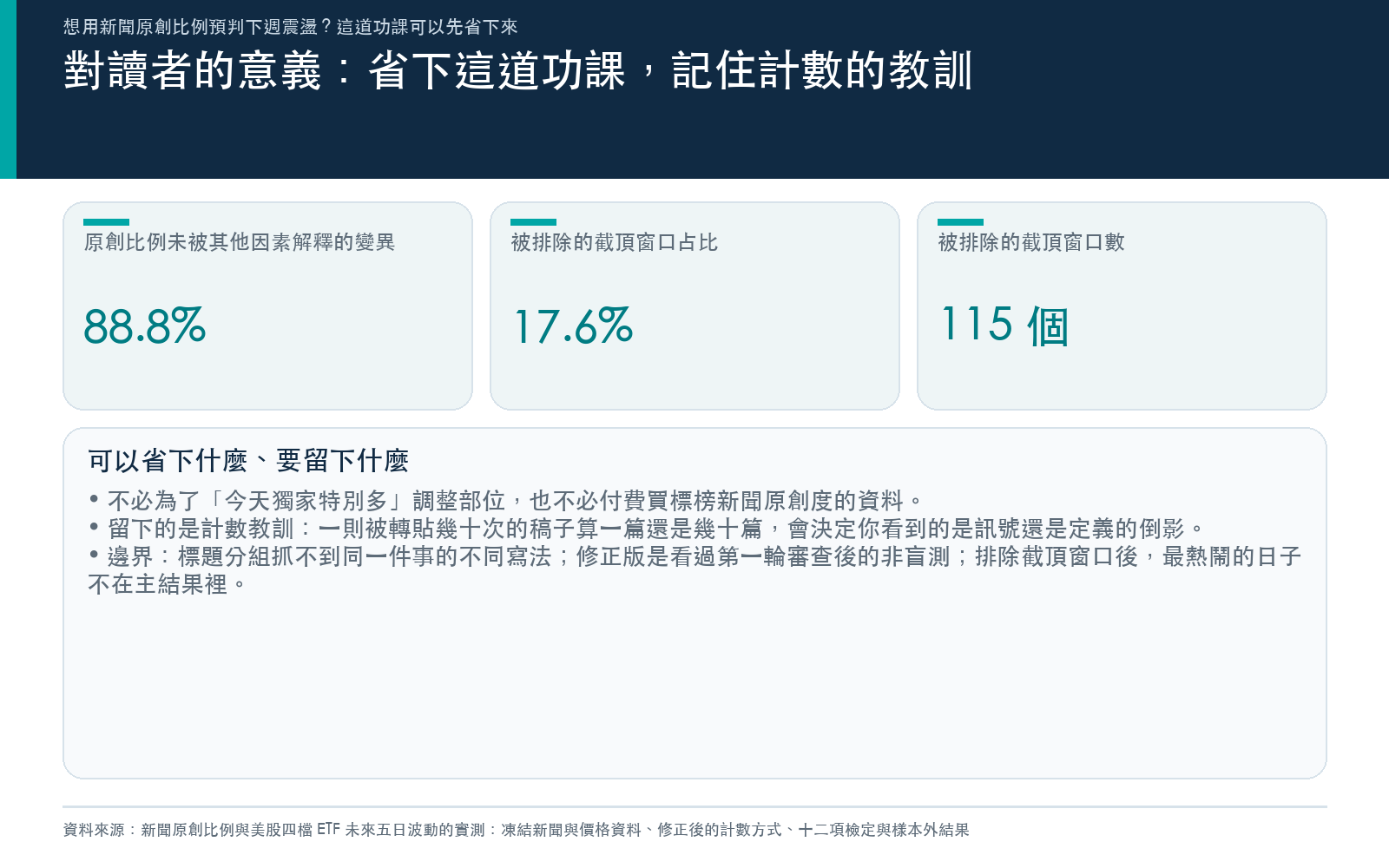Click the bullet starting 留下的是計數教訓

[x=648, y=529]
